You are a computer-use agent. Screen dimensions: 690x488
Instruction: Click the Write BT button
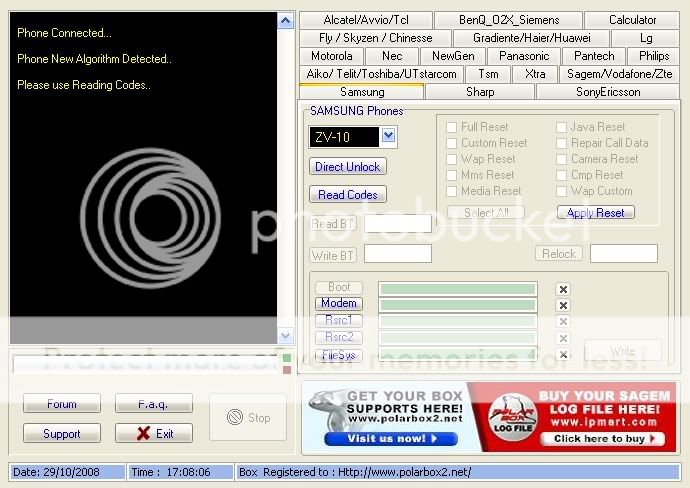pyautogui.click(x=333, y=255)
